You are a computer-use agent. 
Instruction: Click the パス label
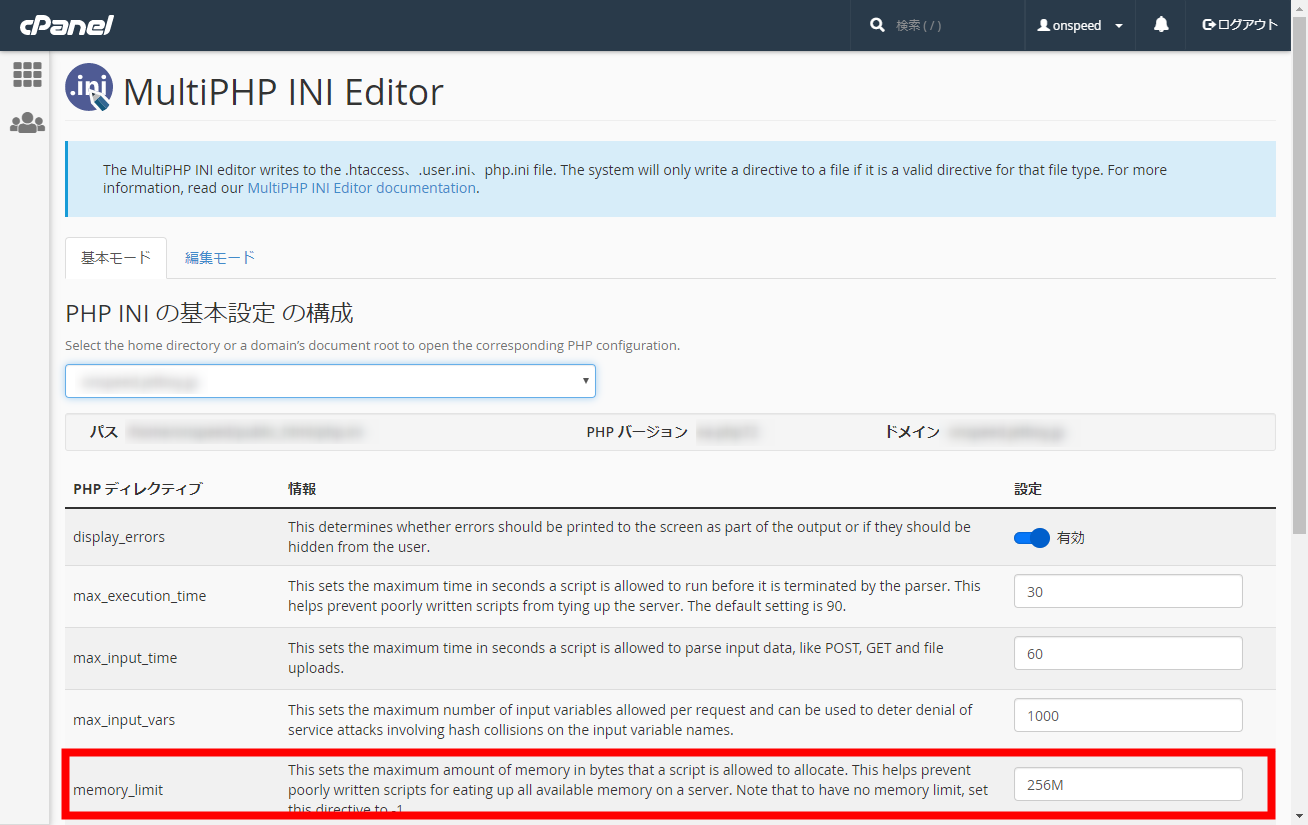tap(104, 432)
